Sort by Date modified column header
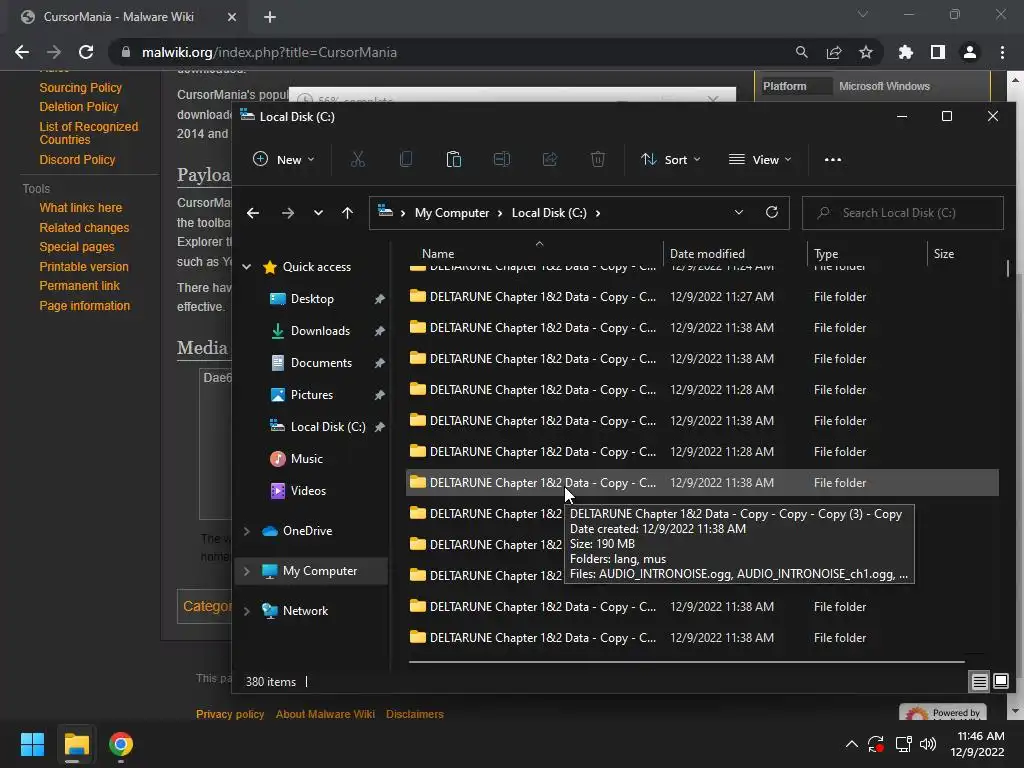 tap(707, 254)
